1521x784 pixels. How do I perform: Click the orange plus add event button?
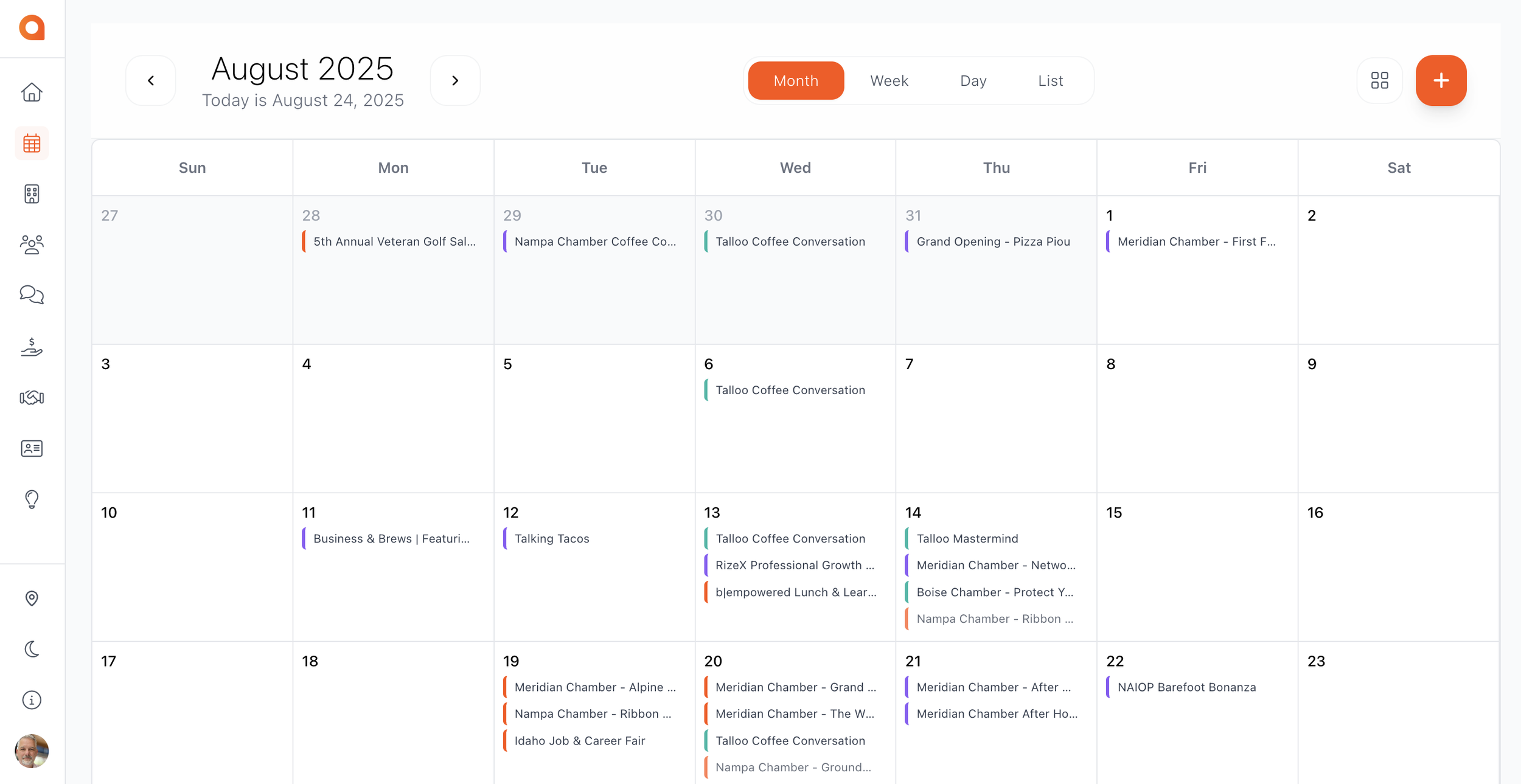click(1441, 80)
